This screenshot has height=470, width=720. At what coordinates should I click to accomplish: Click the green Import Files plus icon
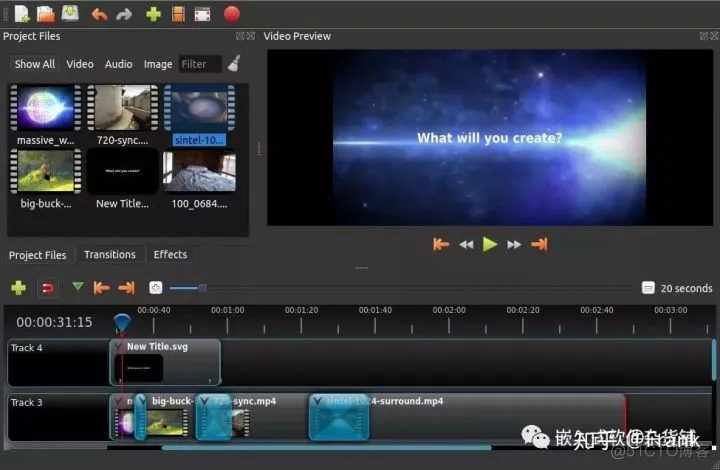[153, 14]
